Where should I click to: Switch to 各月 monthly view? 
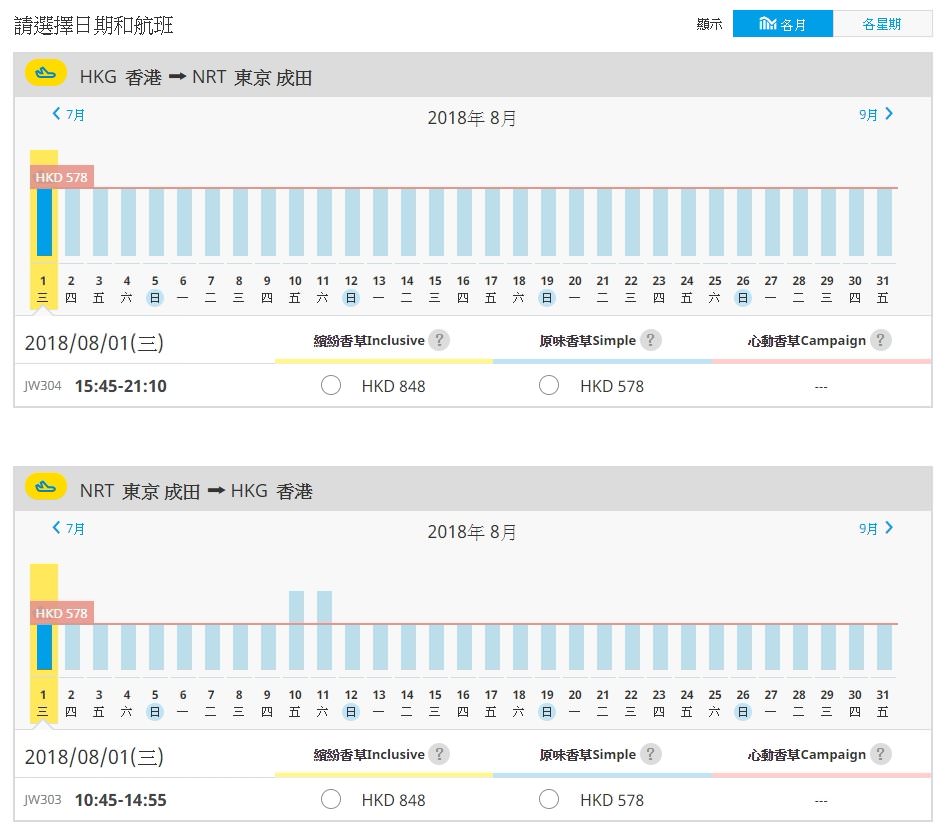click(782, 24)
